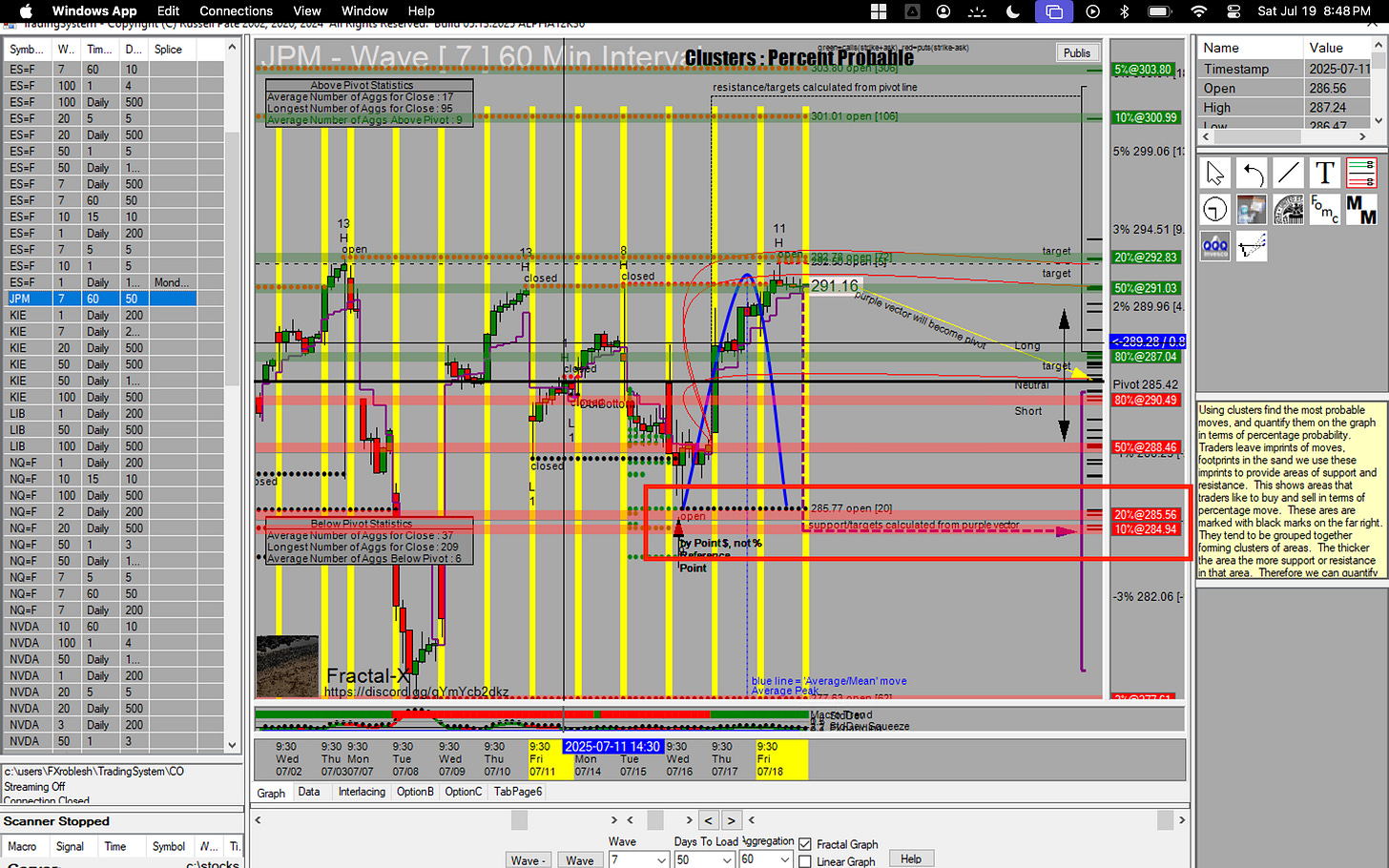Open the FOMC tool icon

[x=1325, y=209]
